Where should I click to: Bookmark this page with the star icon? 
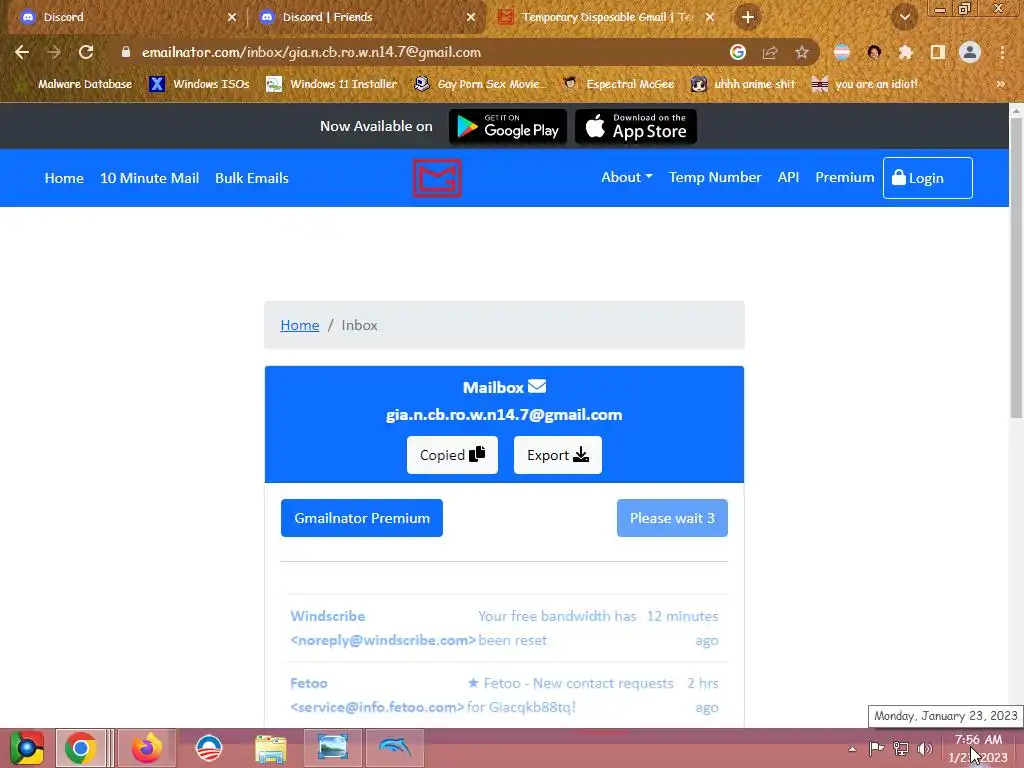tap(802, 52)
